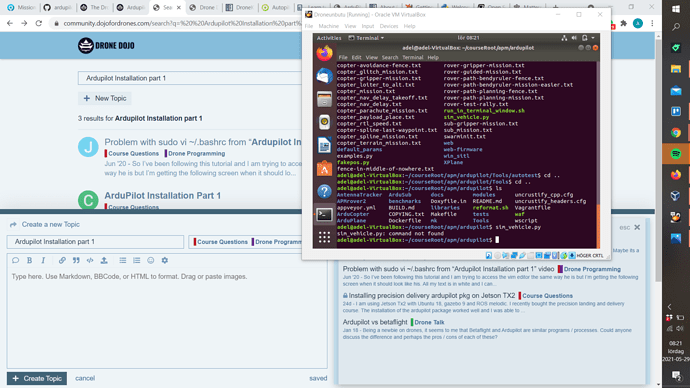Upload a file in the topic editor
Screen dimensions: 690x388
(104, 260)
